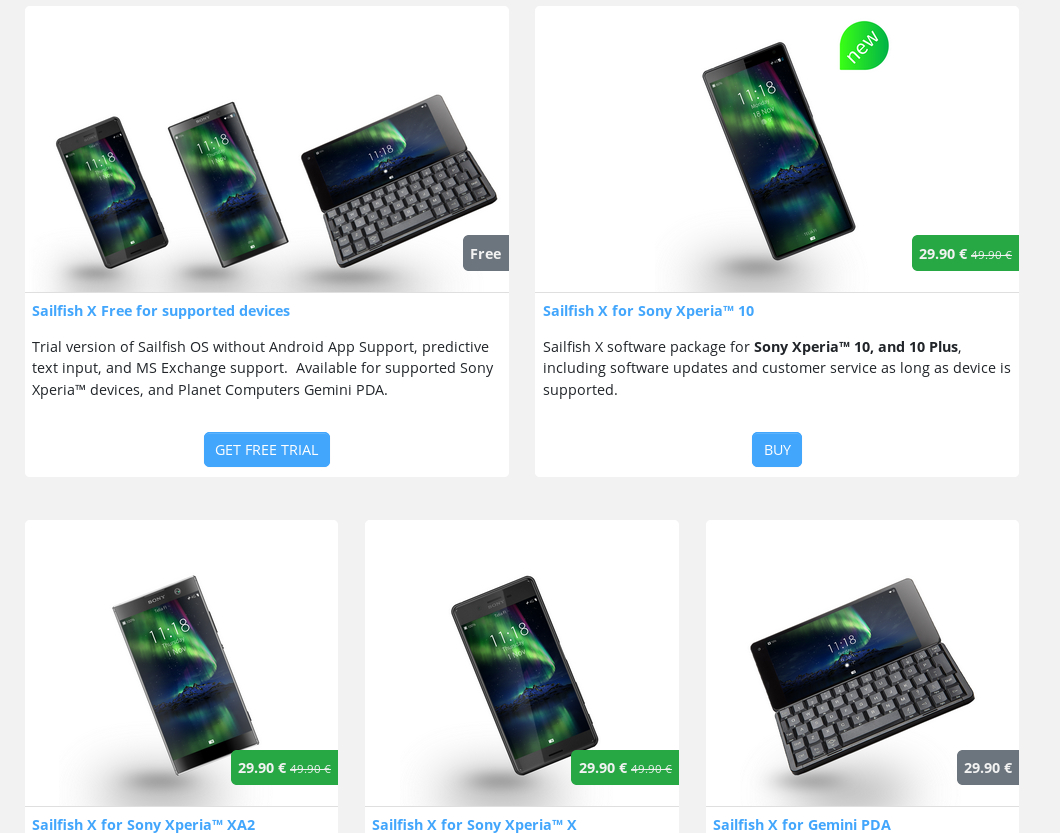Viewport: 1060px width, 833px height.
Task: Click the Gemini PDA gray 29.90 € badge
Action: 988,767
